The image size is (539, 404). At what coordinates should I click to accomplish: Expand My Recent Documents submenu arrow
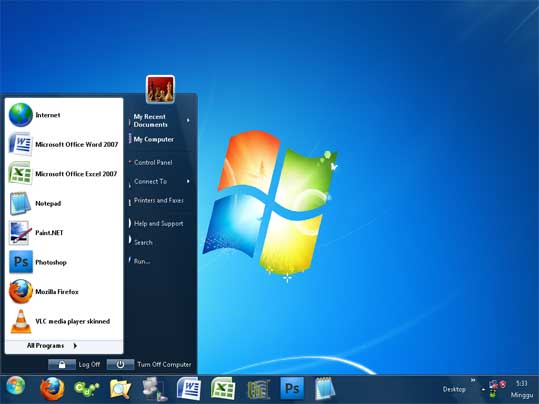point(188,120)
